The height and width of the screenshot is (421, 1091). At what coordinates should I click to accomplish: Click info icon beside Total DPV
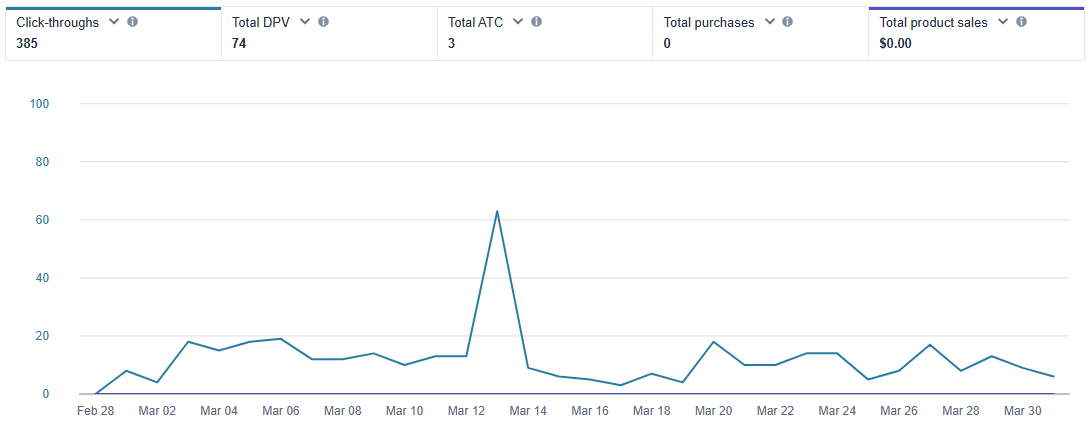(x=323, y=22)
